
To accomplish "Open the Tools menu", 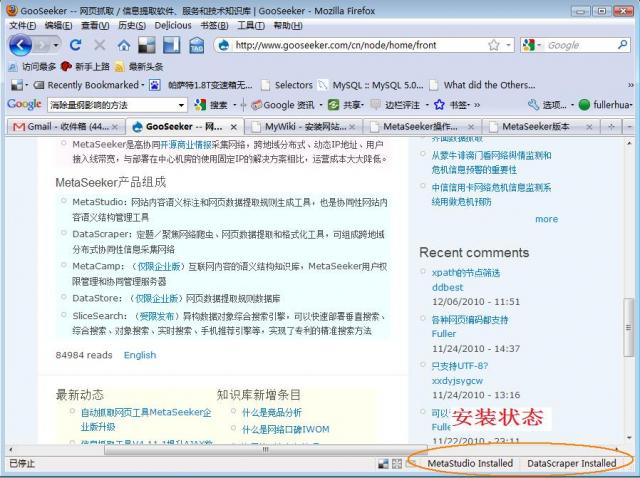I will click(251, 26).
